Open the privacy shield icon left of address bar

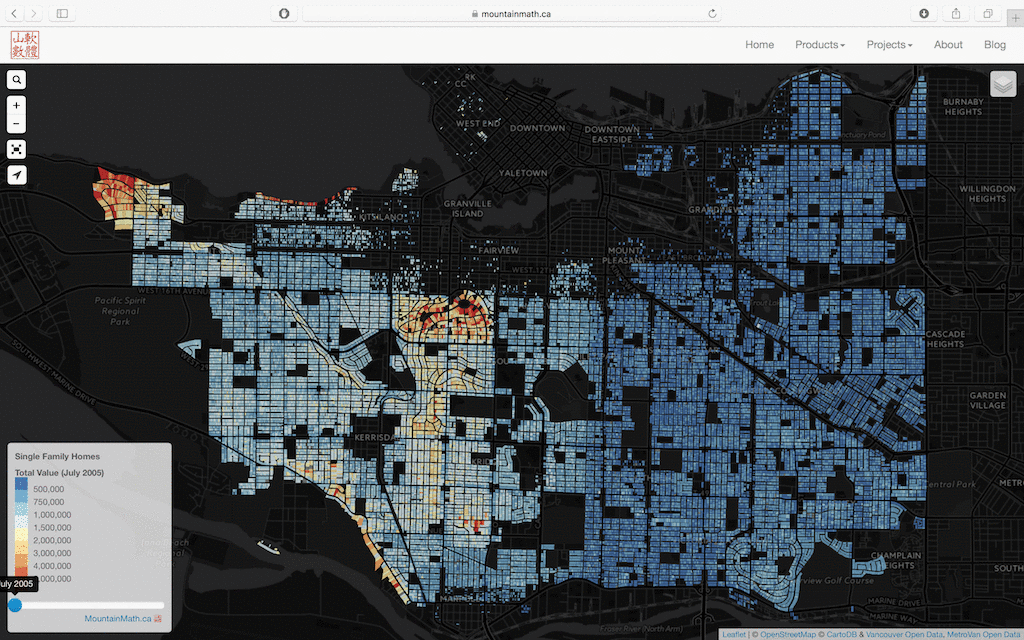[283, 13]
